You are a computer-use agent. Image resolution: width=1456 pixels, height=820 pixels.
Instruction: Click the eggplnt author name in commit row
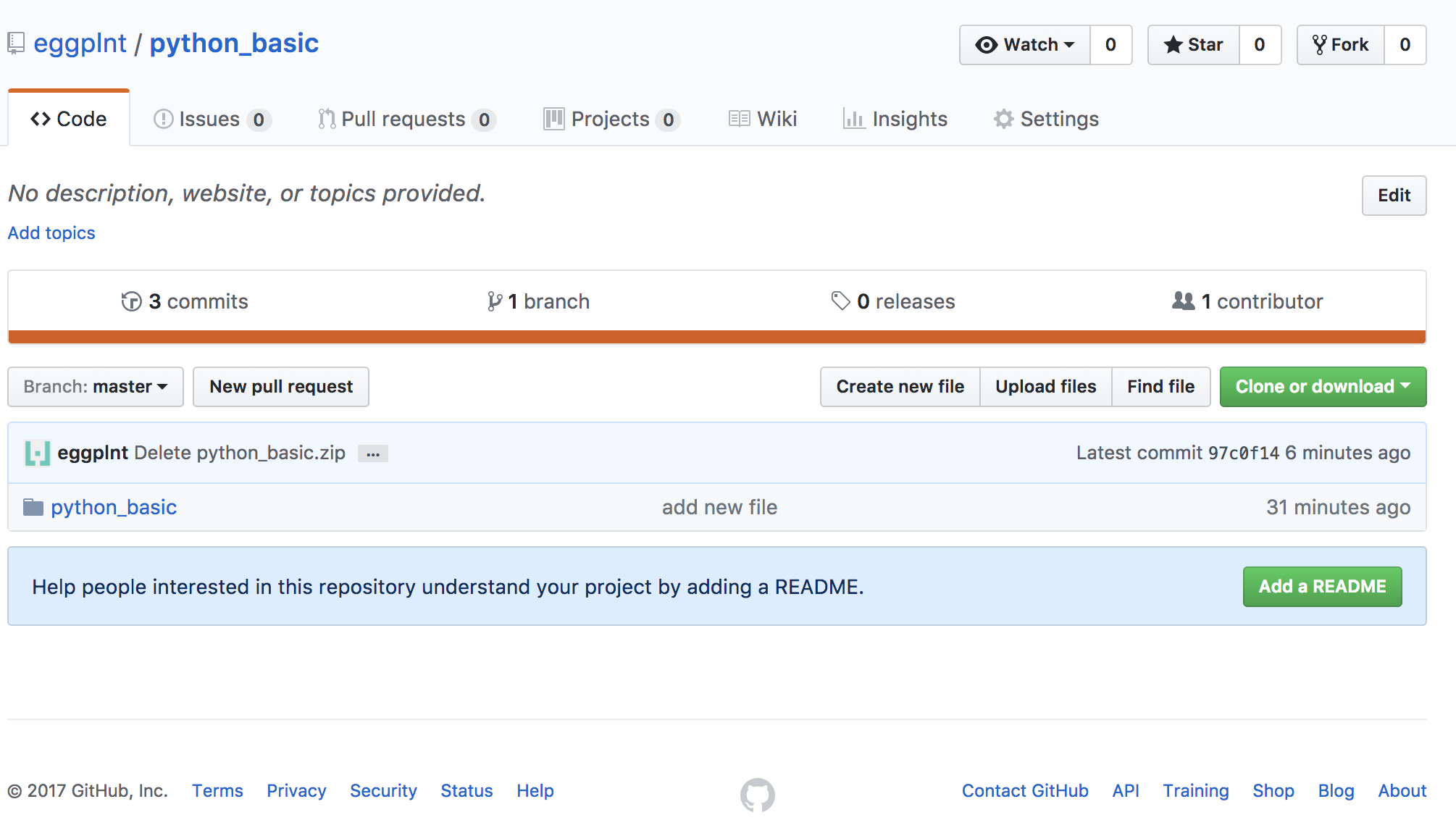click(93, 453)
